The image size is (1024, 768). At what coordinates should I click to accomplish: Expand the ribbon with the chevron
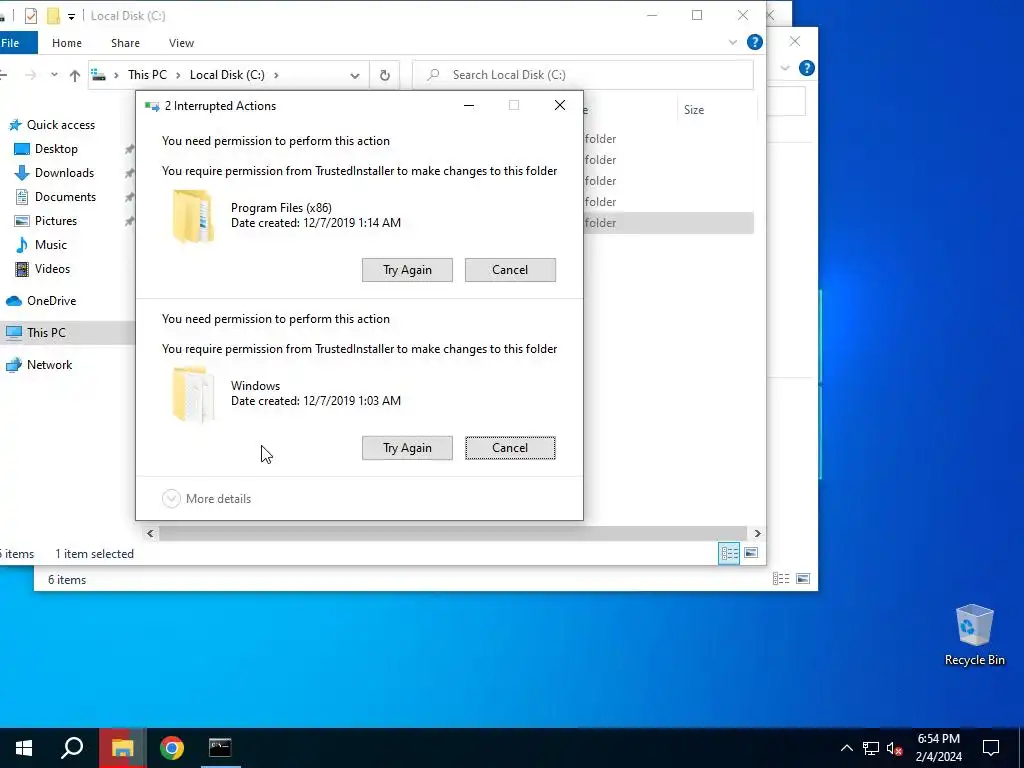733,42
